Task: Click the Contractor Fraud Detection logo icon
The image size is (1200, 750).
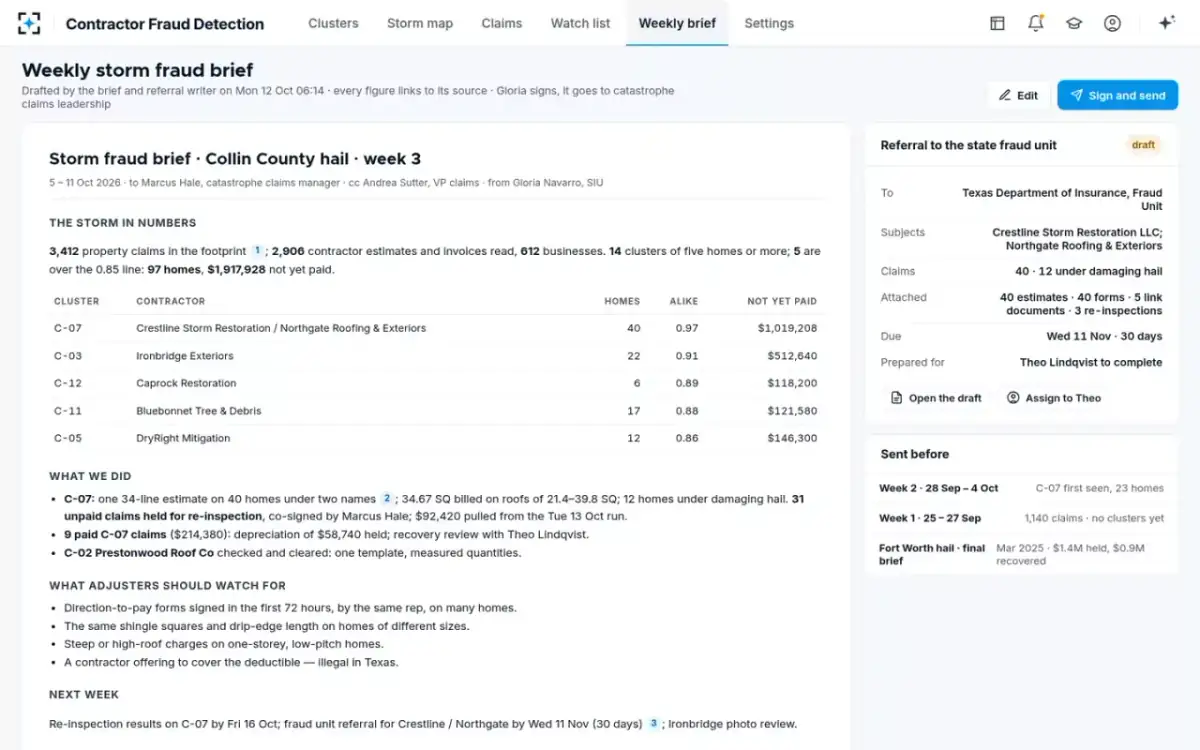Action: (x=29, y=23)
